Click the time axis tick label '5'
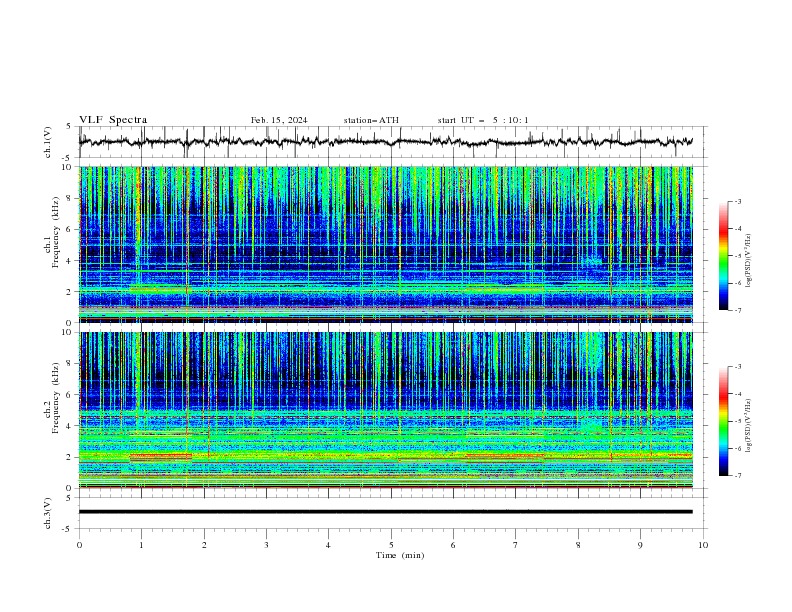The width and height of the screenshot is (792, 612). [391, 545]
